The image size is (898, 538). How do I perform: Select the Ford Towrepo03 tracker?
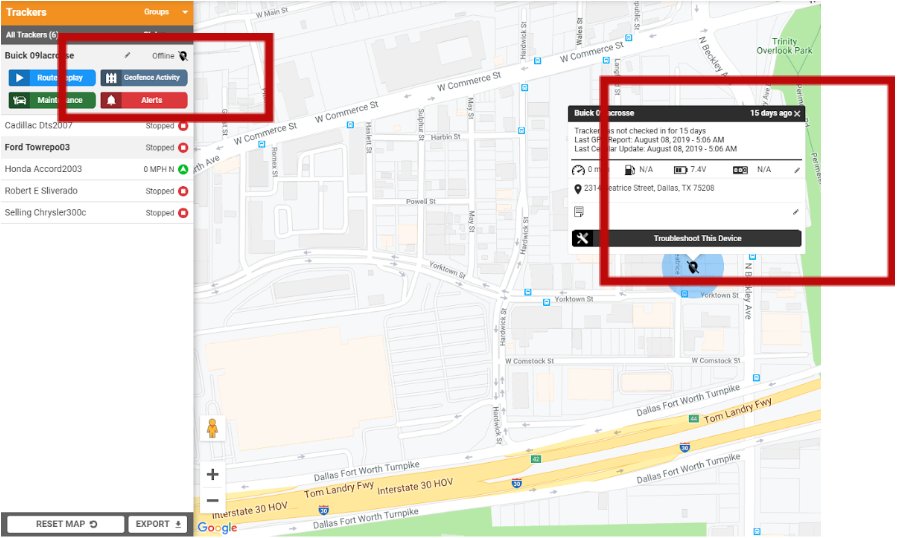pos(97,147)
